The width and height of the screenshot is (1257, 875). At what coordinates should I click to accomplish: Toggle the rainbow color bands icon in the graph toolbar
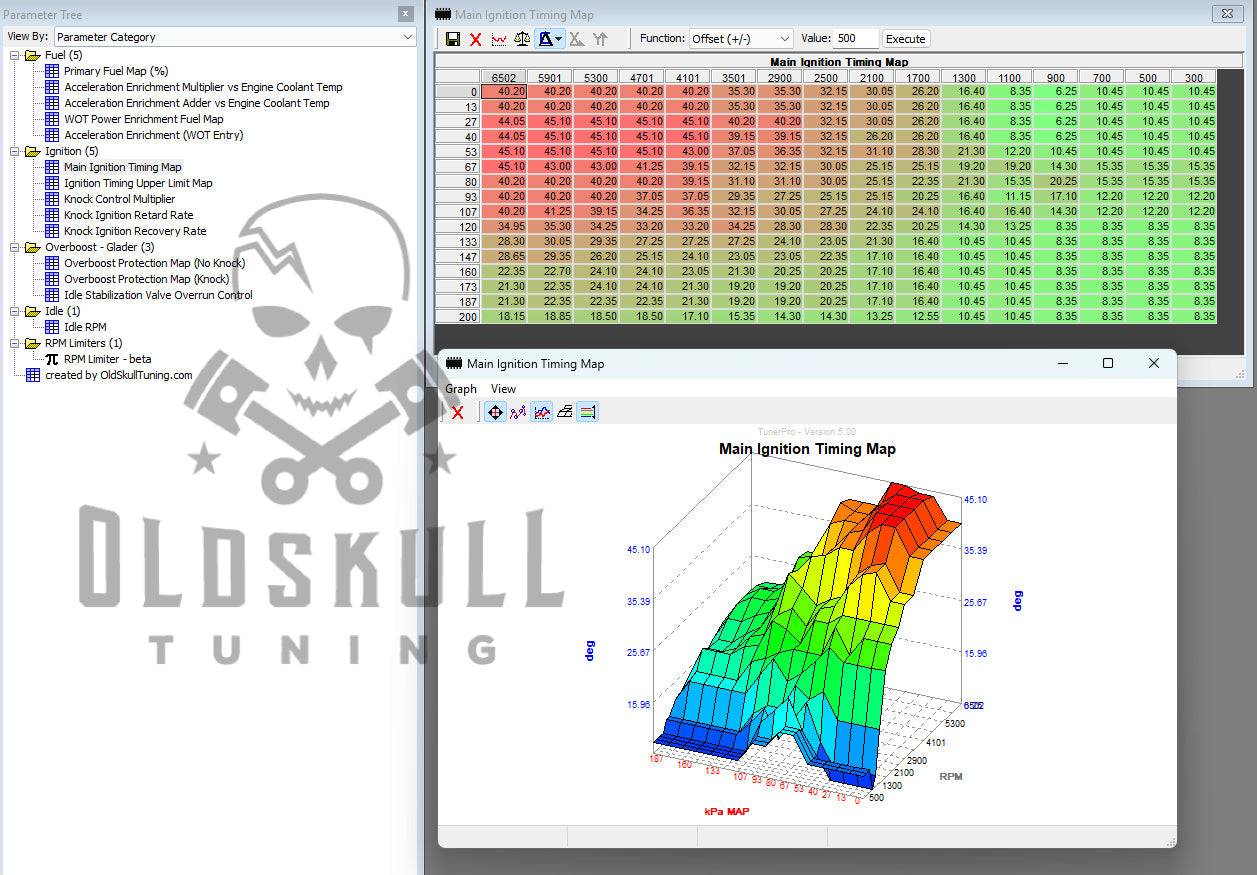click(x=587, y=412)
